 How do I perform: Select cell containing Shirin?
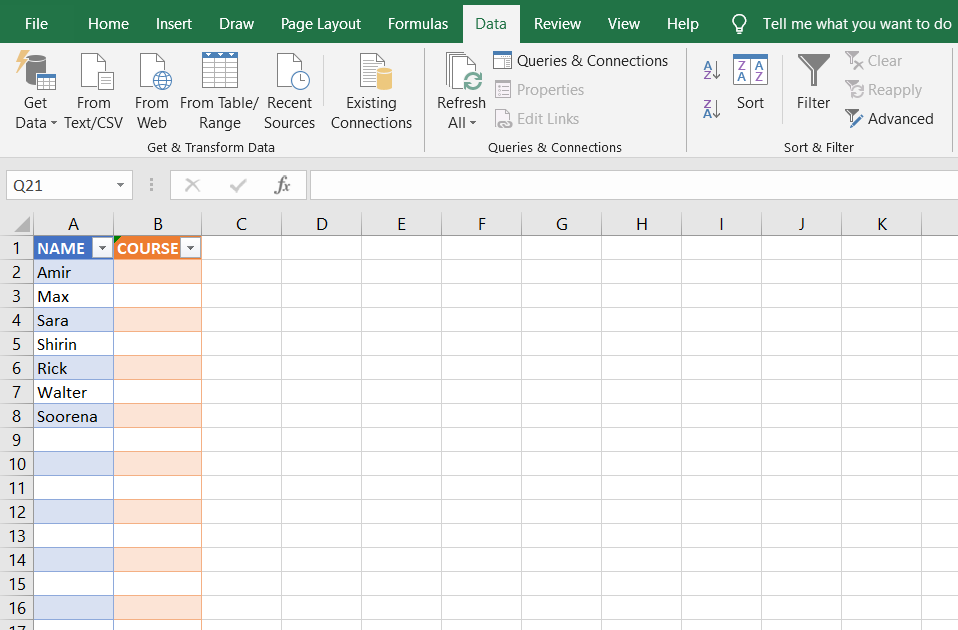(73, 344)
